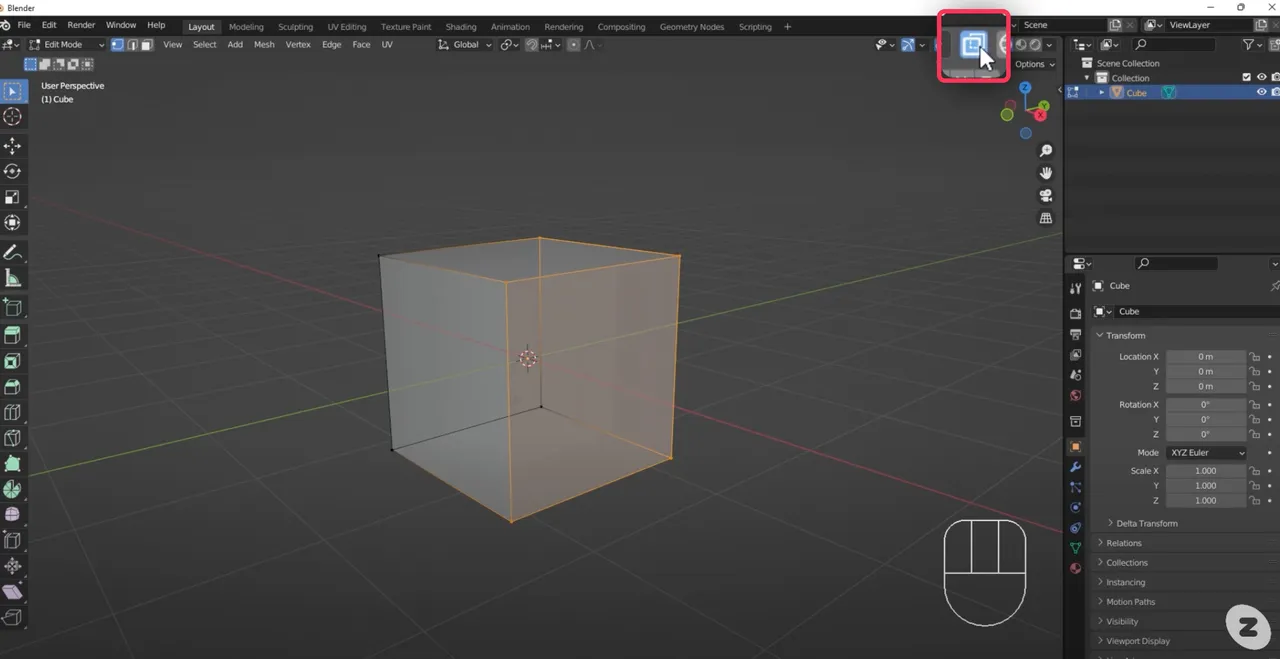
Task: Select the Move tool
Action: [13, 145]
